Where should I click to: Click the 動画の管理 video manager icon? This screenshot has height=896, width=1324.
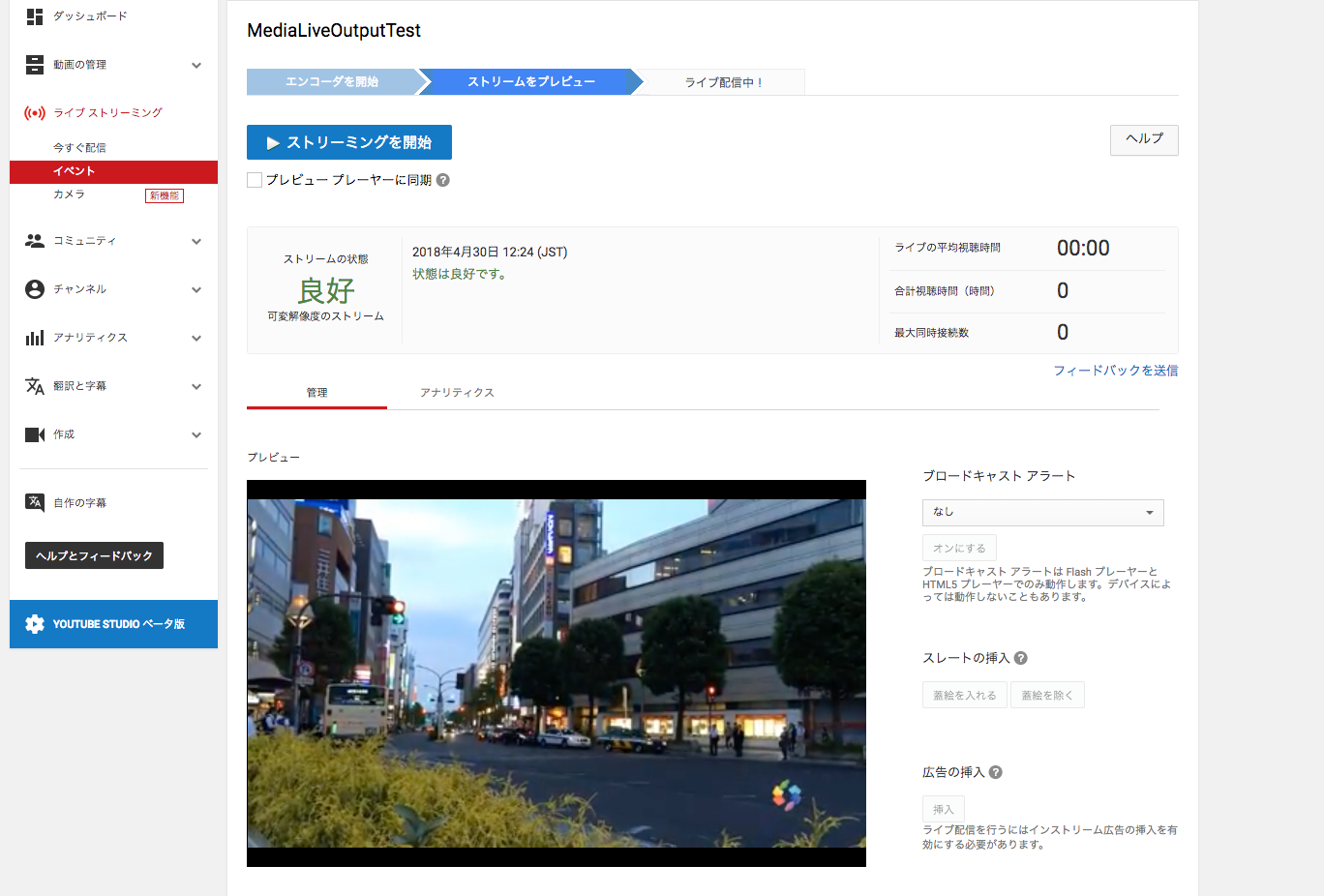pos(35,65)
